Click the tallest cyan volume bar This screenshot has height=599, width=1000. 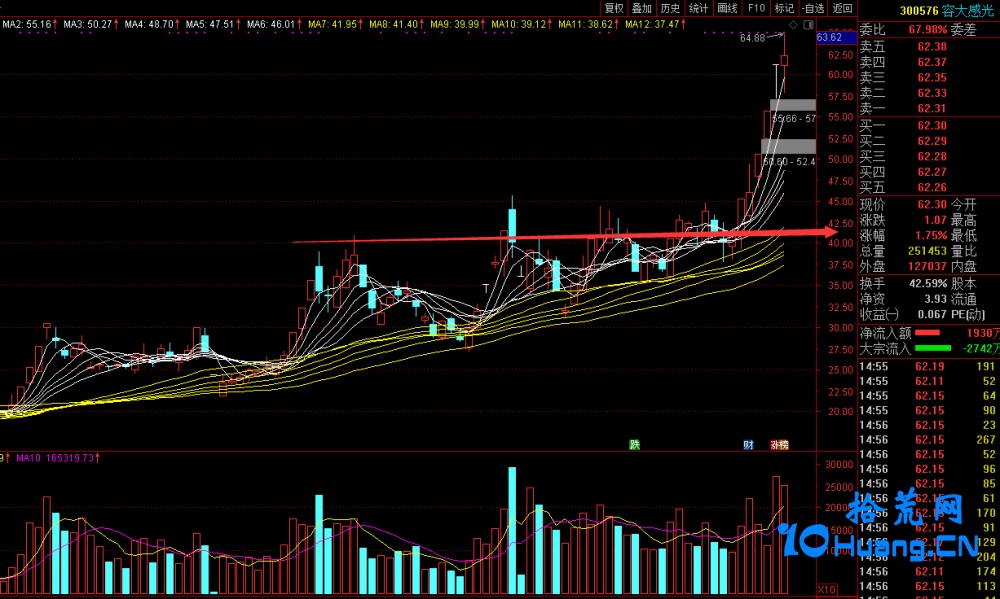coord(512,530)
